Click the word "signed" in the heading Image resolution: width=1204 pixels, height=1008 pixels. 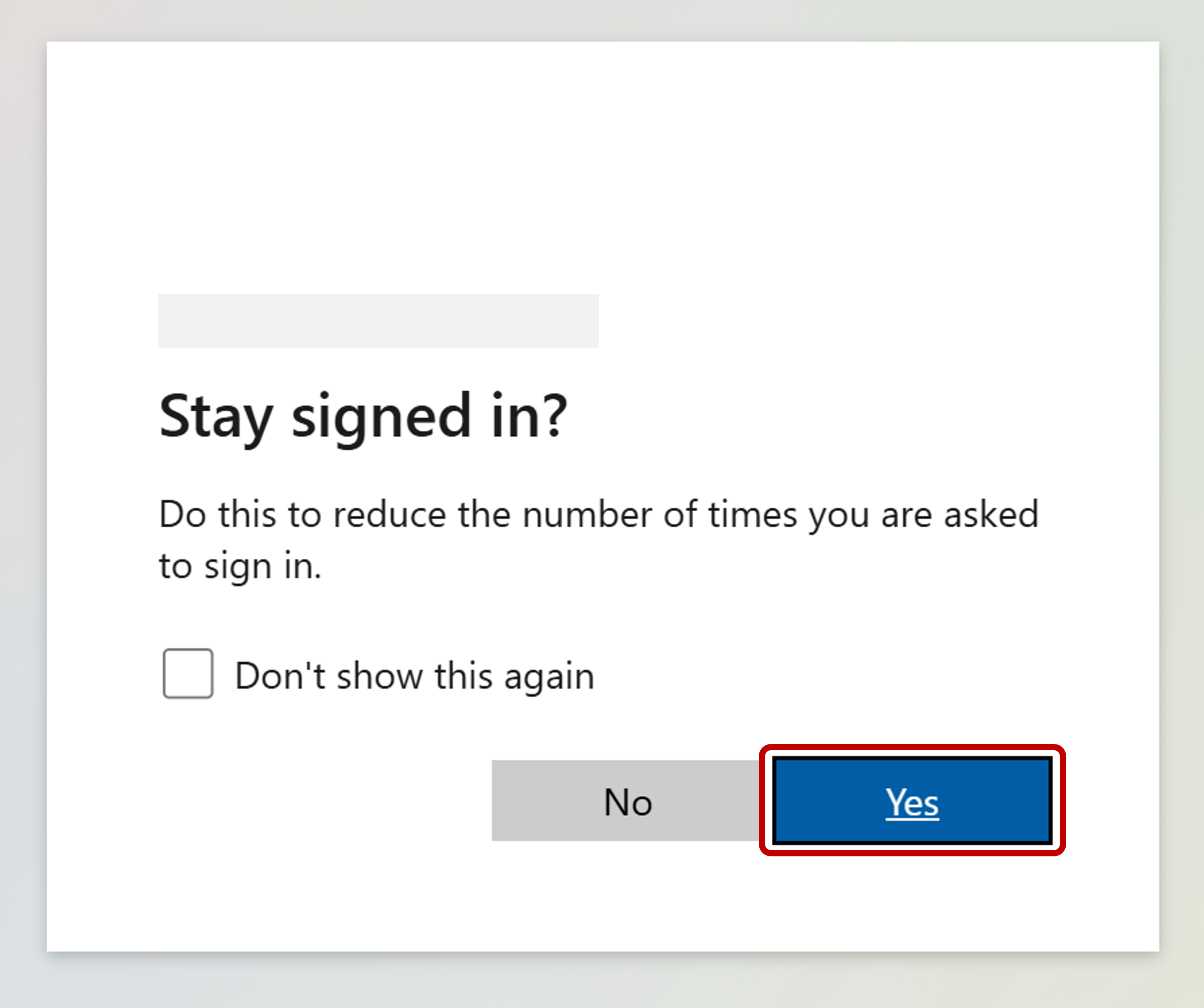(x=381, y=417)
